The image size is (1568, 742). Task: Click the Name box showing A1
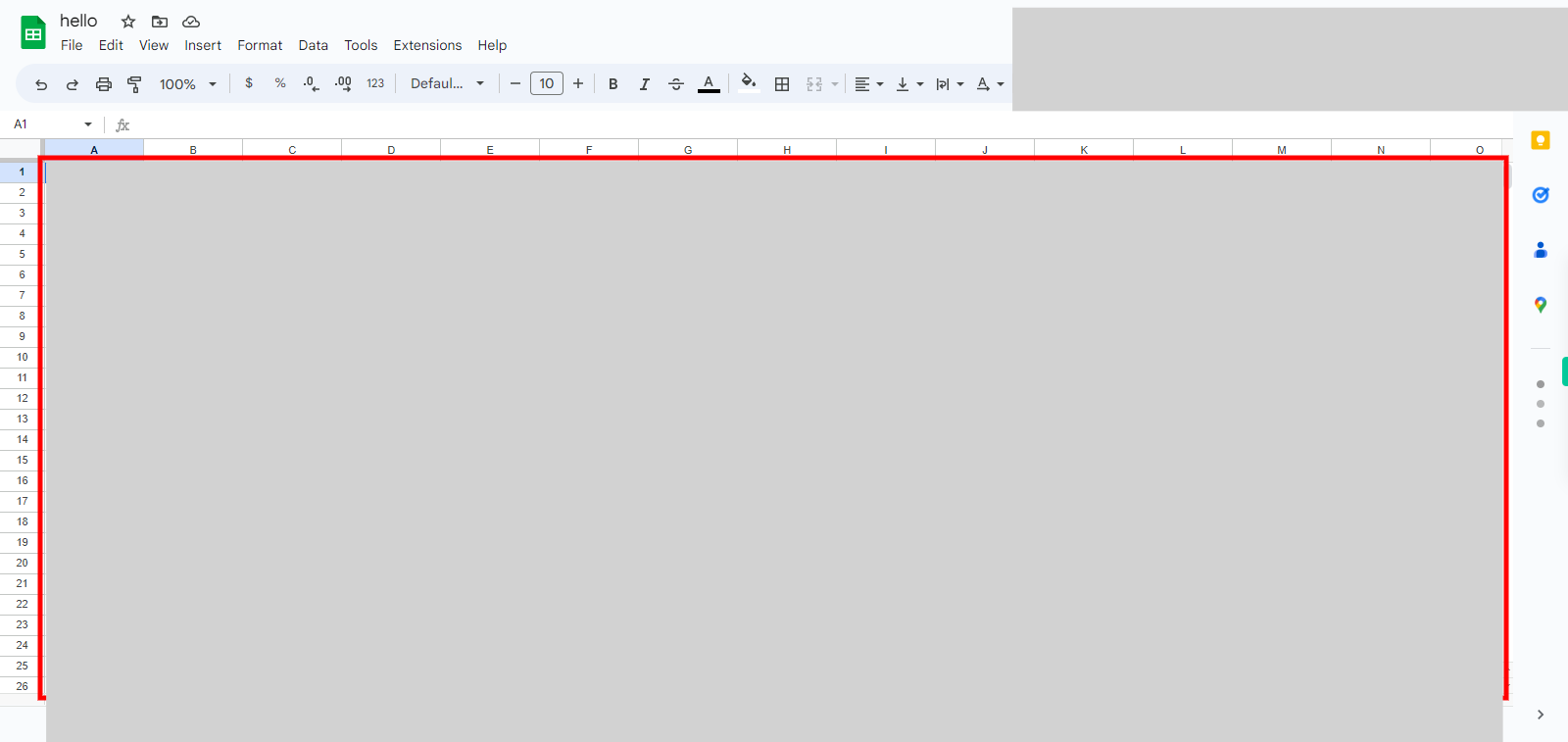coord(44,124)
